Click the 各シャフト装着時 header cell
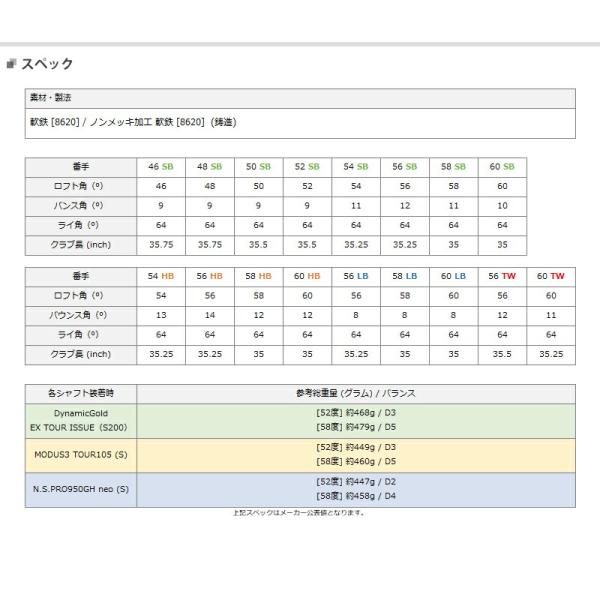600x600 pixels. [80, 391]
